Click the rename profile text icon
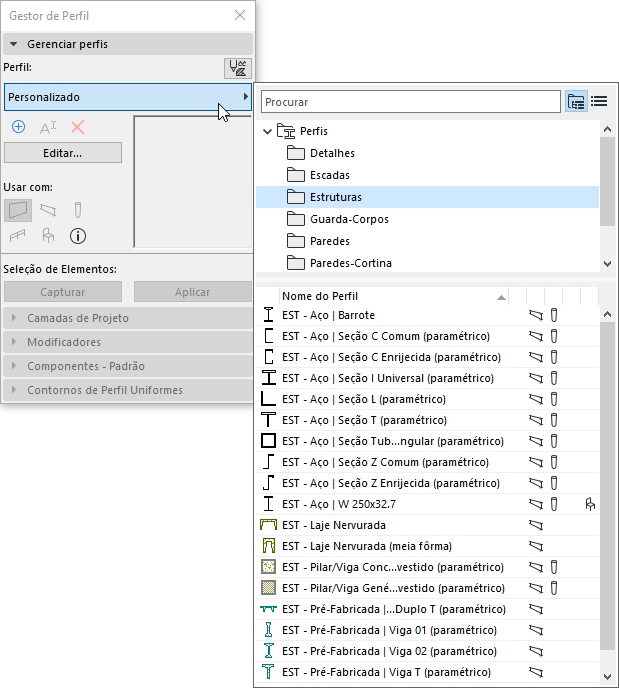 tap(48, 127)
